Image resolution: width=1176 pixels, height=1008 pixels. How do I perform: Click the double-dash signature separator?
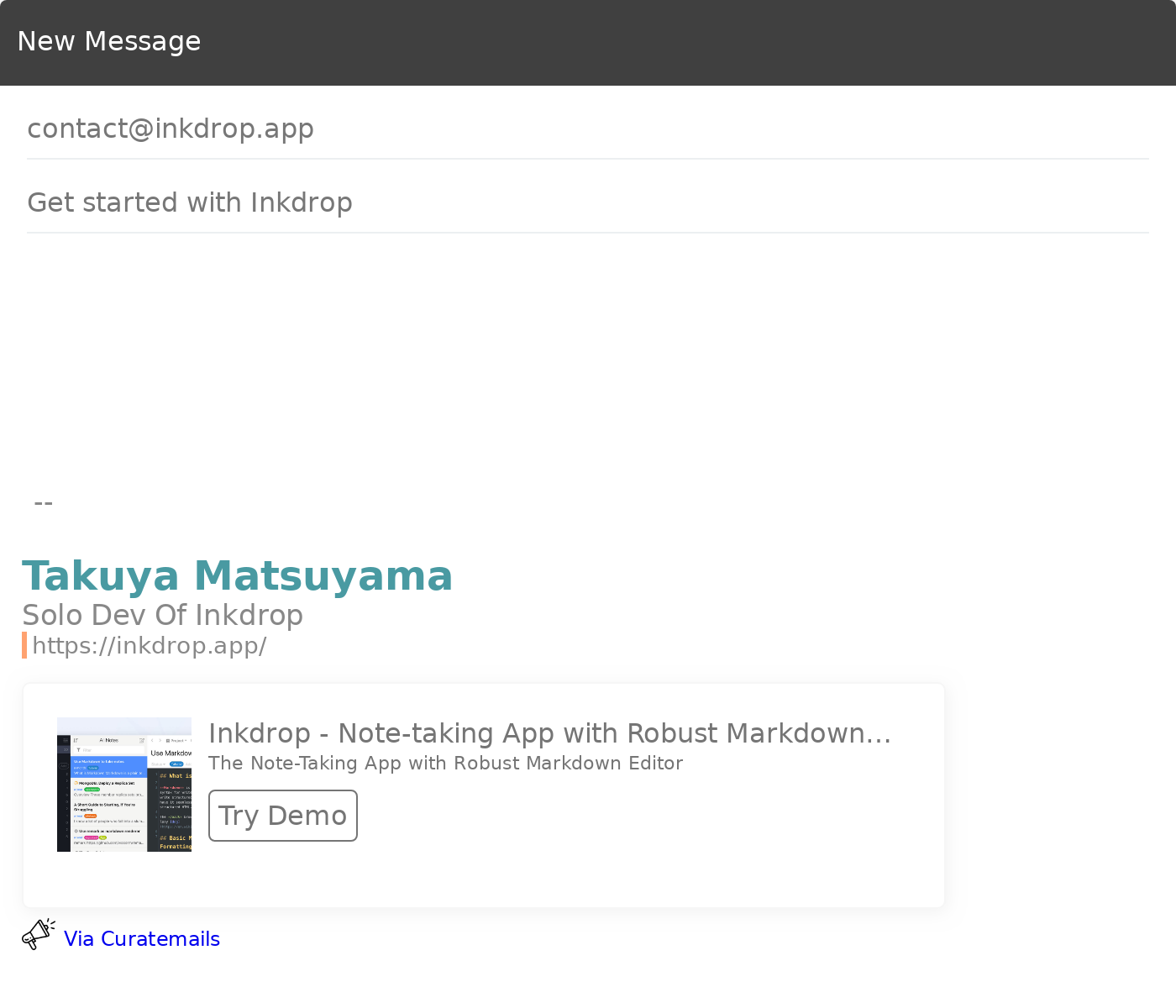[x=44, y=503]
